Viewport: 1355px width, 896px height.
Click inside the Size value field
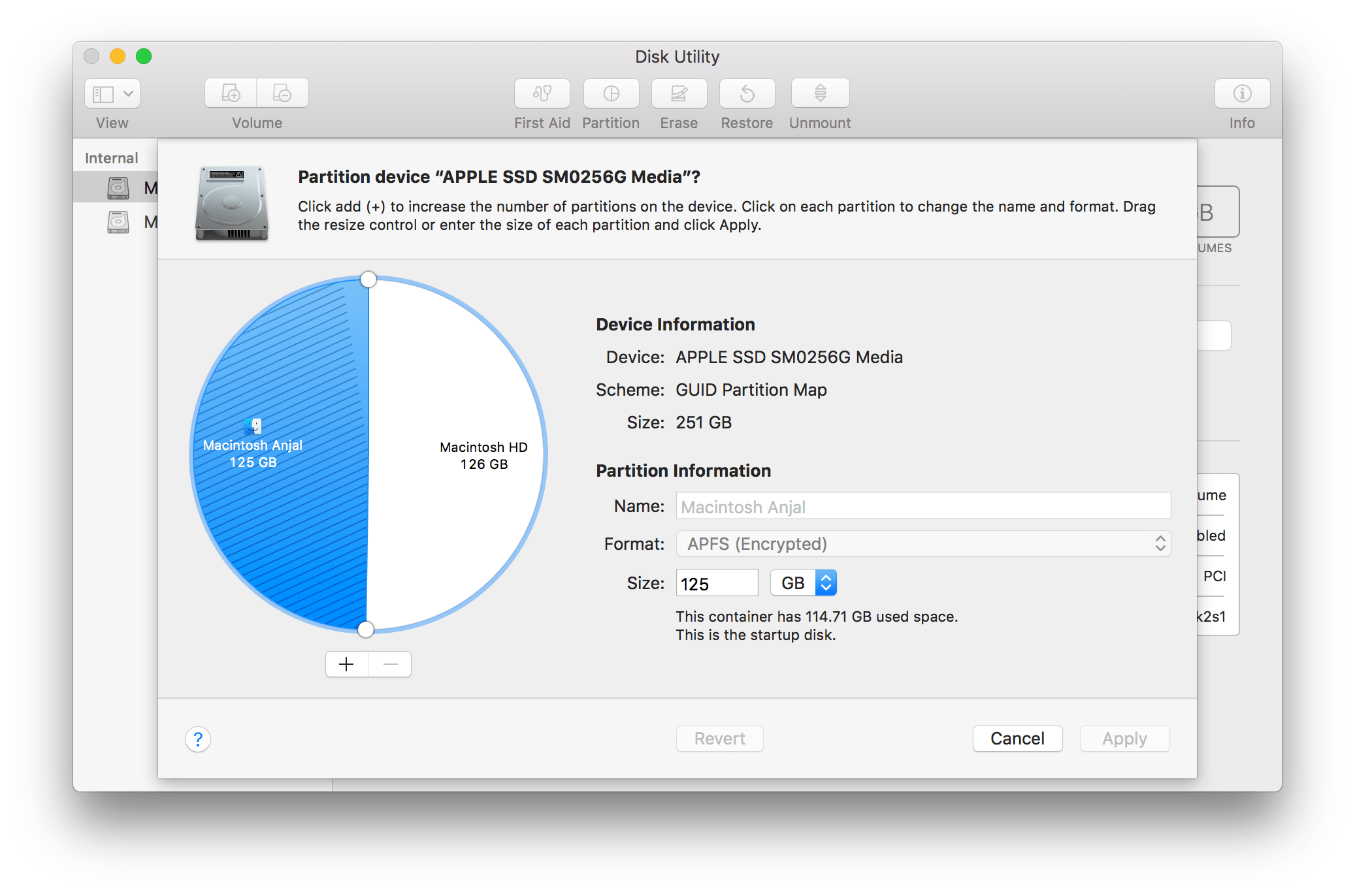coord(716,582)
